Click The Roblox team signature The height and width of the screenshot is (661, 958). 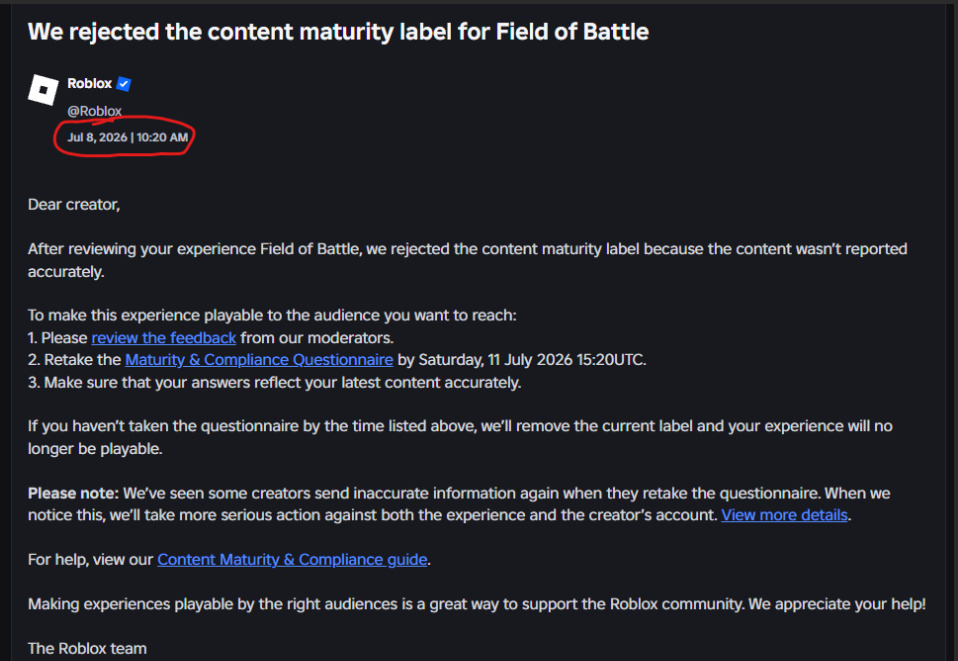pyautogui.click(x=87, y=649)
